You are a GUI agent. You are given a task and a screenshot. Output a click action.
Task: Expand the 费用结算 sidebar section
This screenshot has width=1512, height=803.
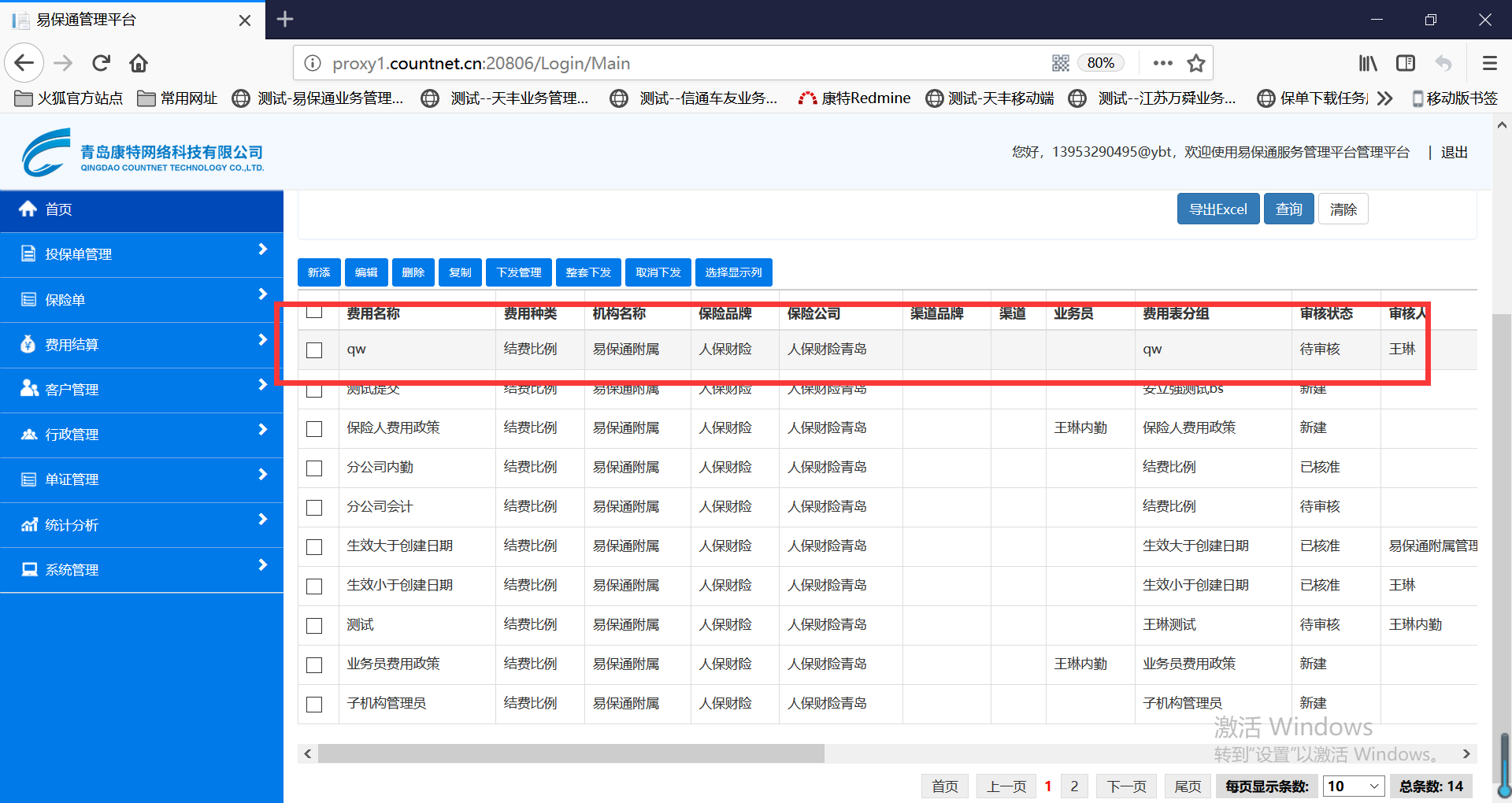click(x=142, y=345)
